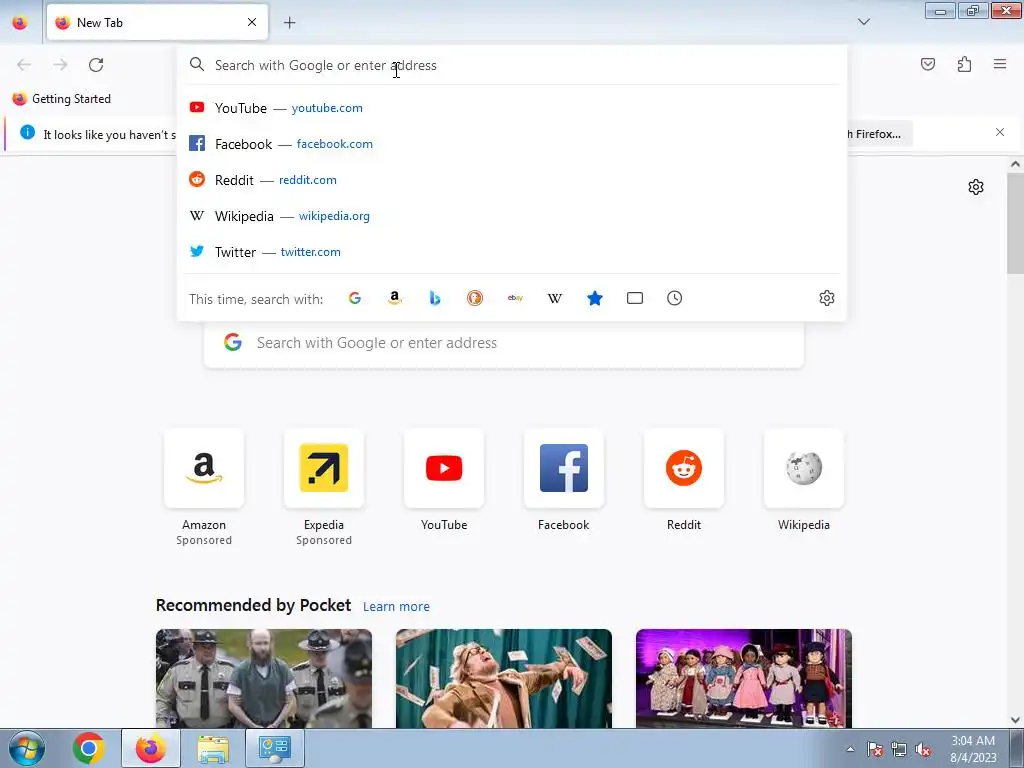The height and width of the screenshot is (768, 1024).
Task: Click the Forward navigation arrow
Action: 60,65
